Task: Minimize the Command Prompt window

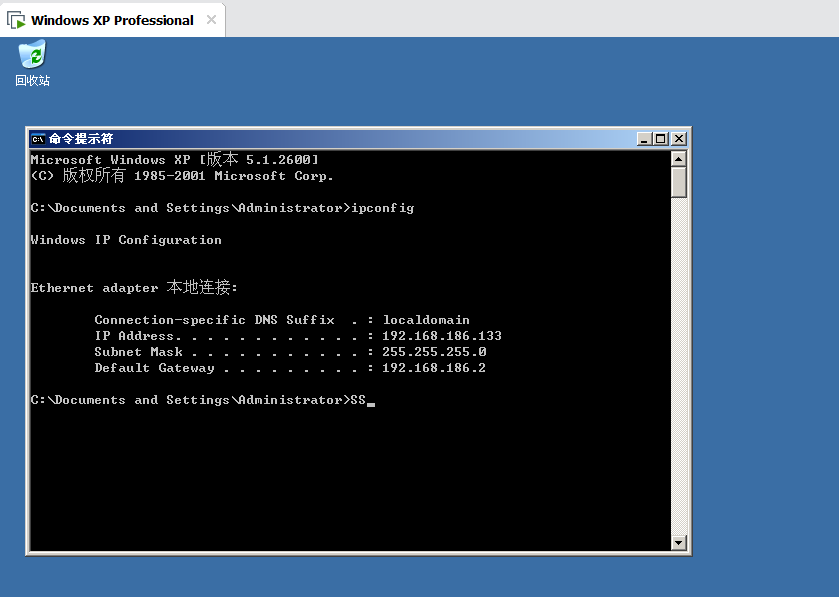Action: [x=644, y=139]
